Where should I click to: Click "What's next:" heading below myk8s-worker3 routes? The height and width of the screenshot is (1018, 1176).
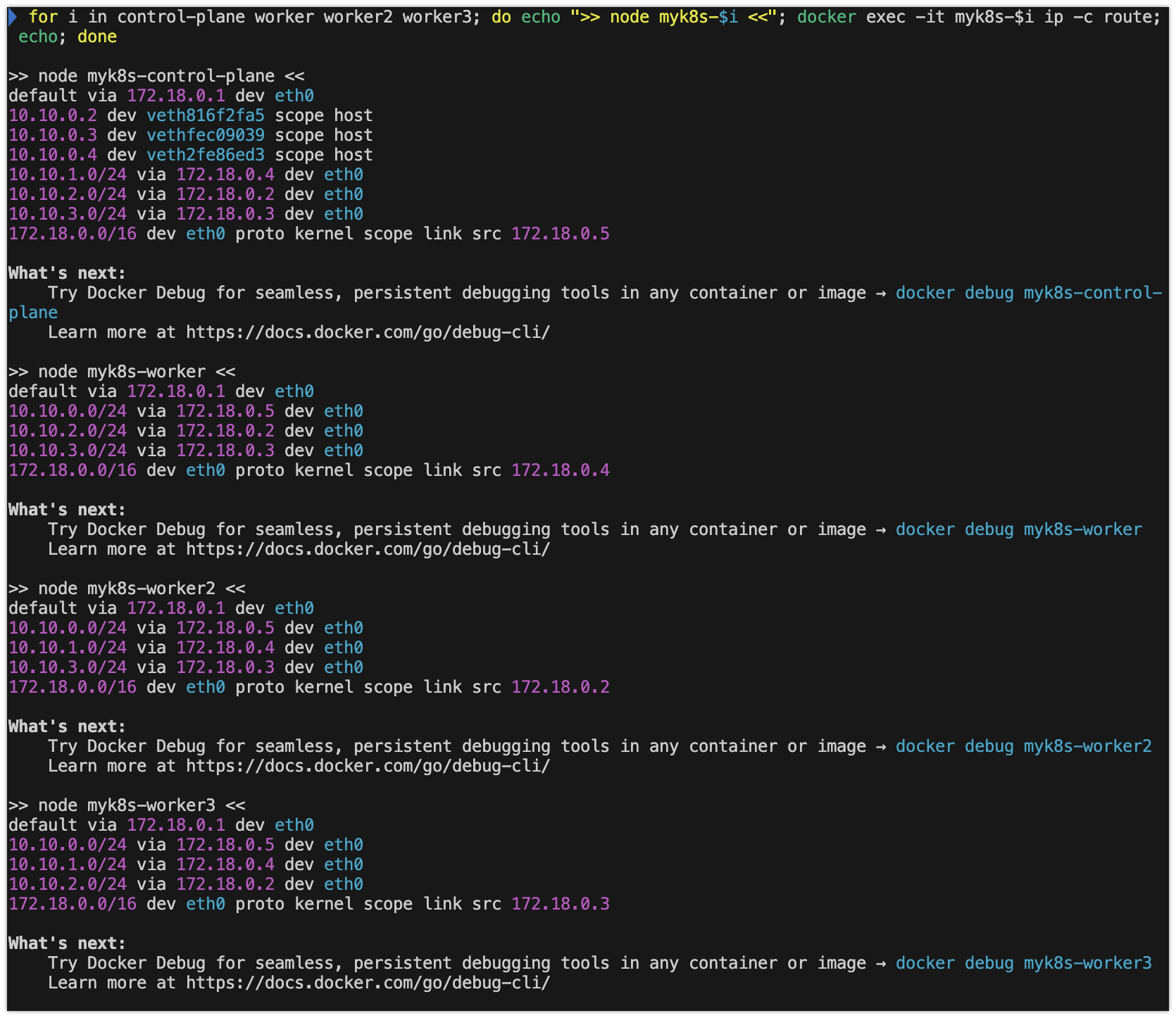68,943
